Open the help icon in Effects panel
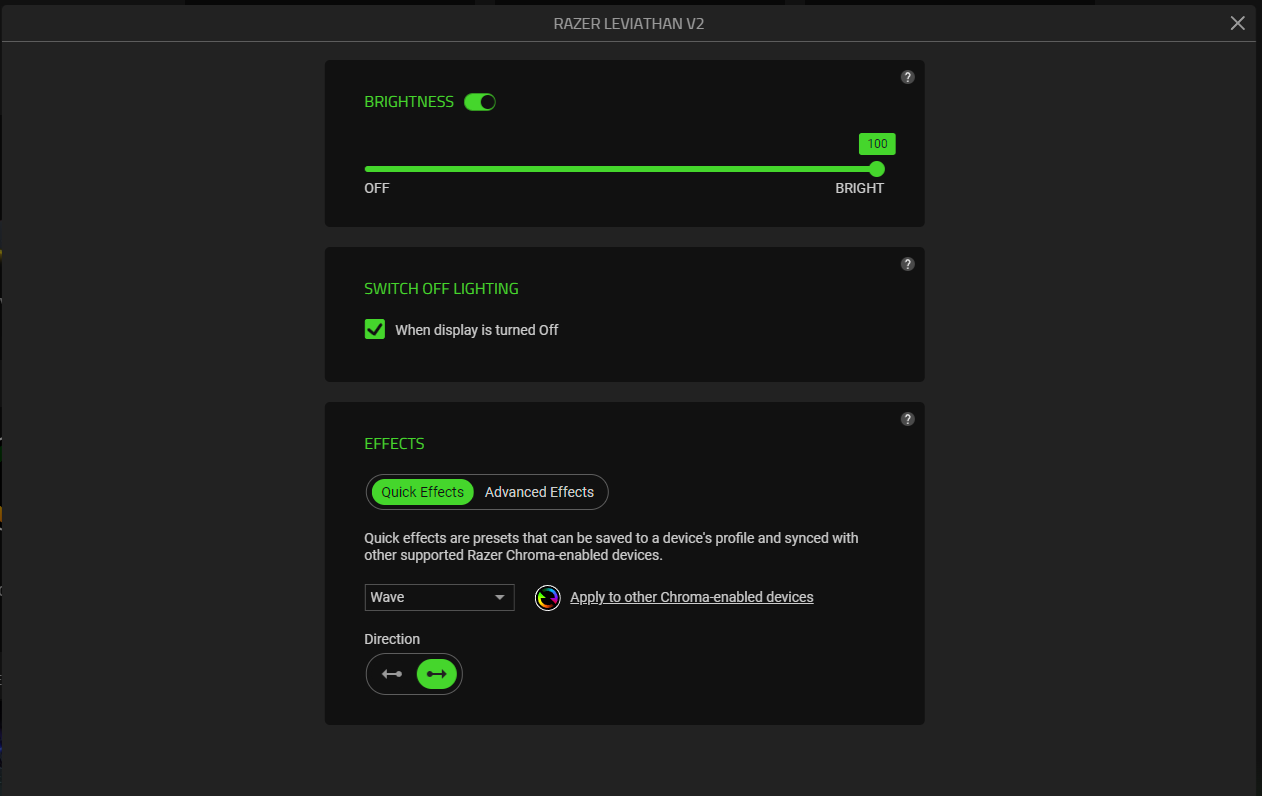 (x=907, y=419)
